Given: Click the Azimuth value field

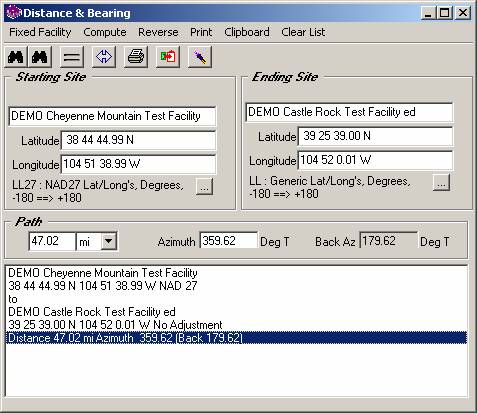Looking at the screenshot, I should tap(229, 241).
